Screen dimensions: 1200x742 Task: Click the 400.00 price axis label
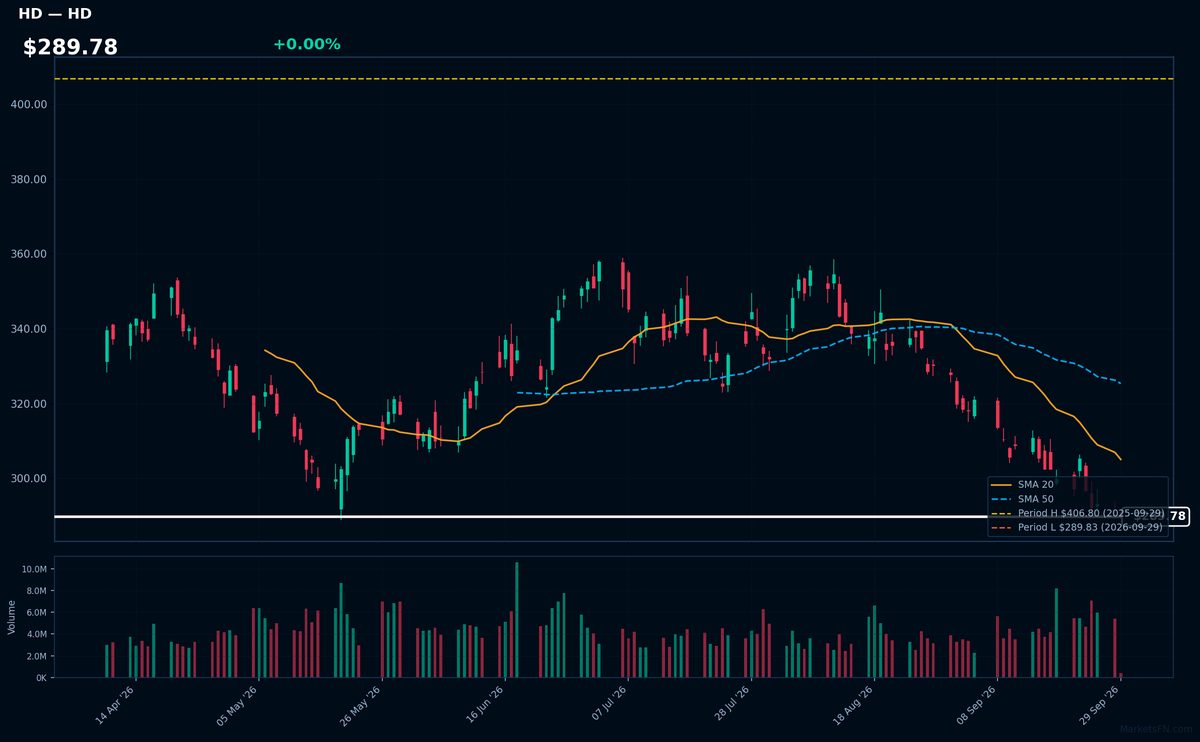point(30,104)
